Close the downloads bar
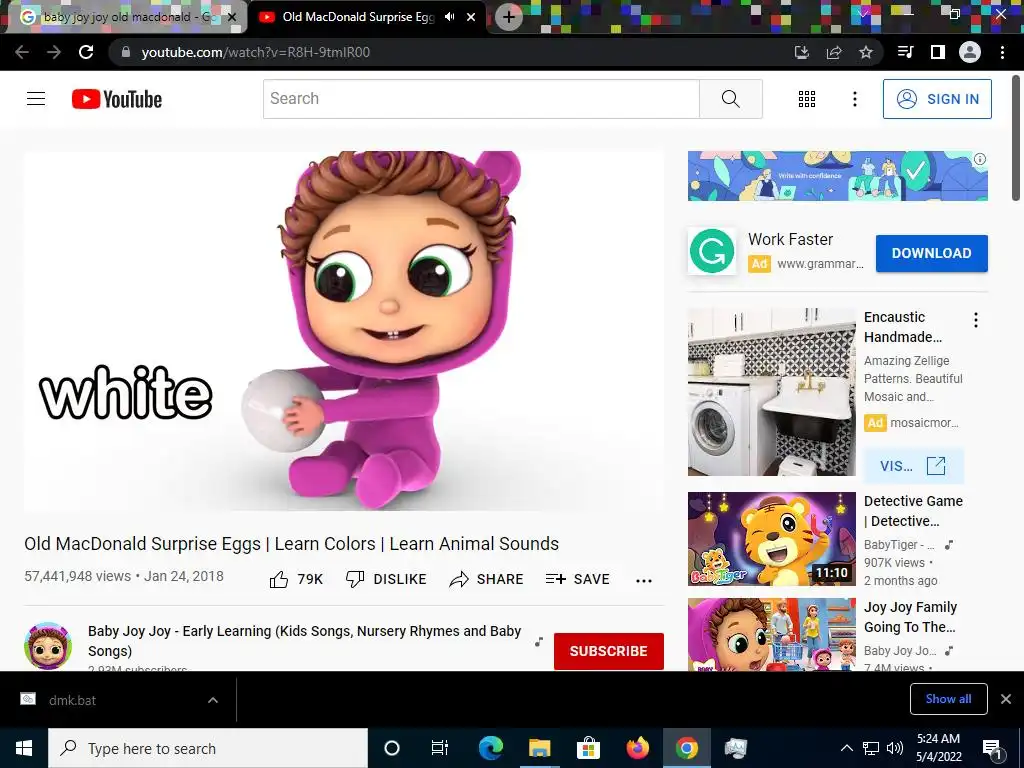The height and width of the screenshot is (768, 1024). pos(1006,699)
